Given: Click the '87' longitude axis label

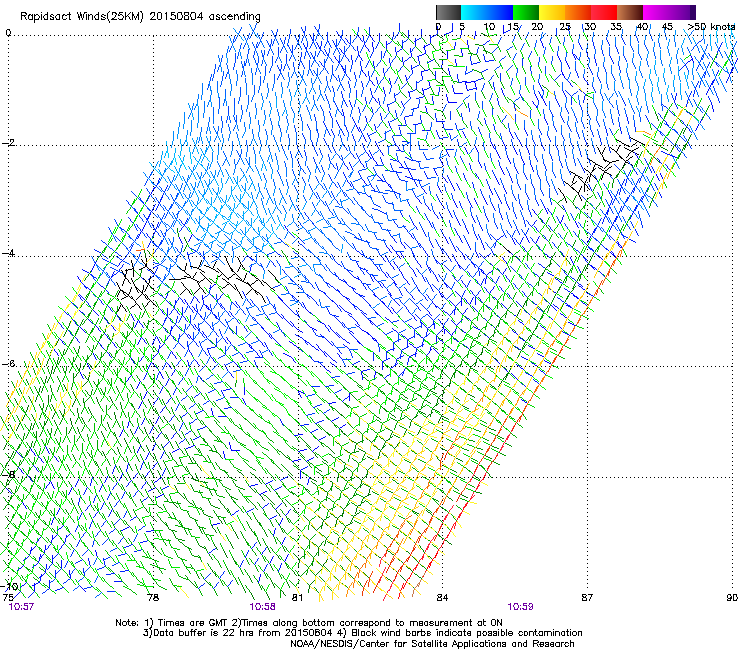Looking at the screenshot, I should tap(587, 598).
